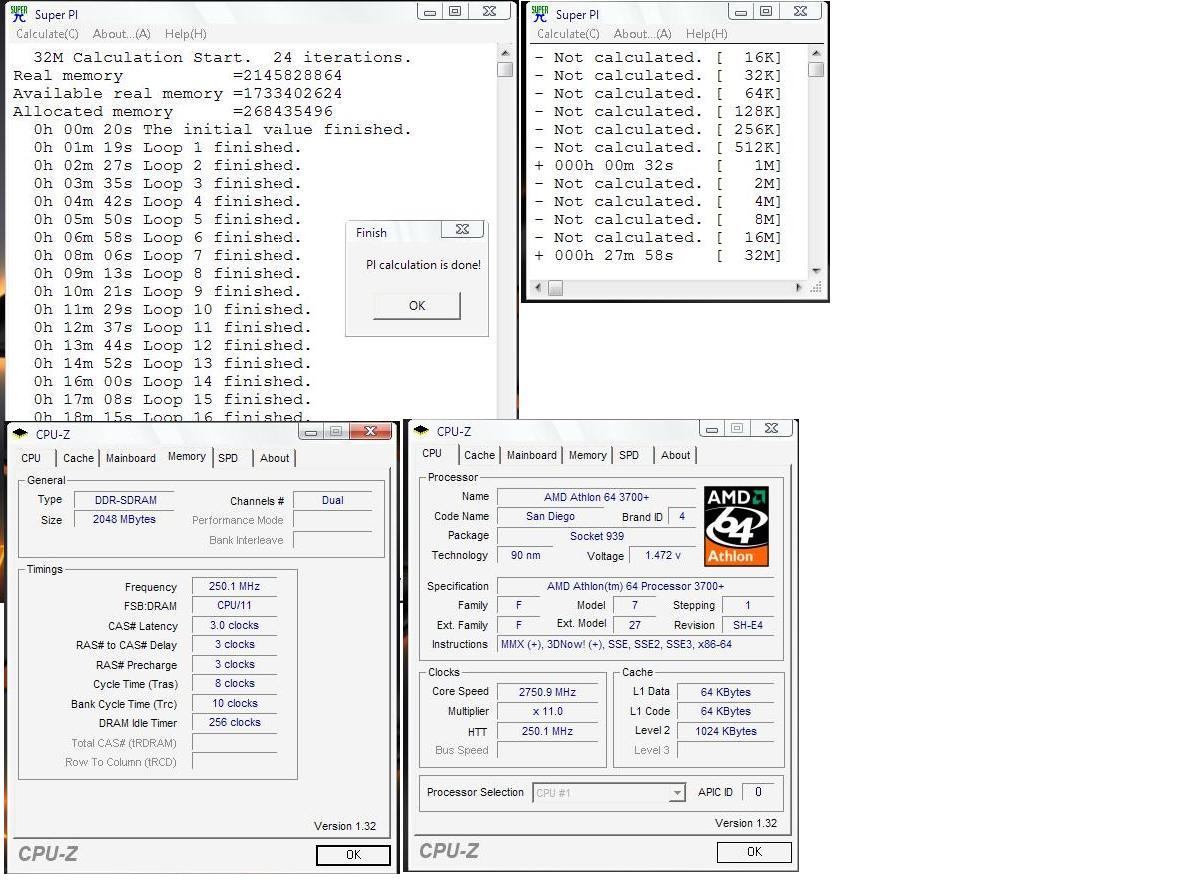The image size is (1201, 896).
Task: Select the CPU tab in the right CPU-Z window
Action: click(432, 453)
